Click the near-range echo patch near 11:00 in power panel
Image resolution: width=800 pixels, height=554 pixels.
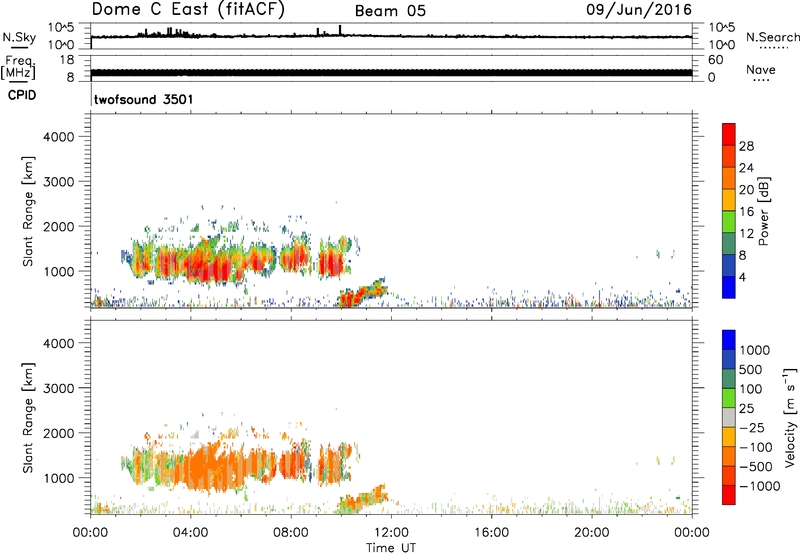pos(361,293)
